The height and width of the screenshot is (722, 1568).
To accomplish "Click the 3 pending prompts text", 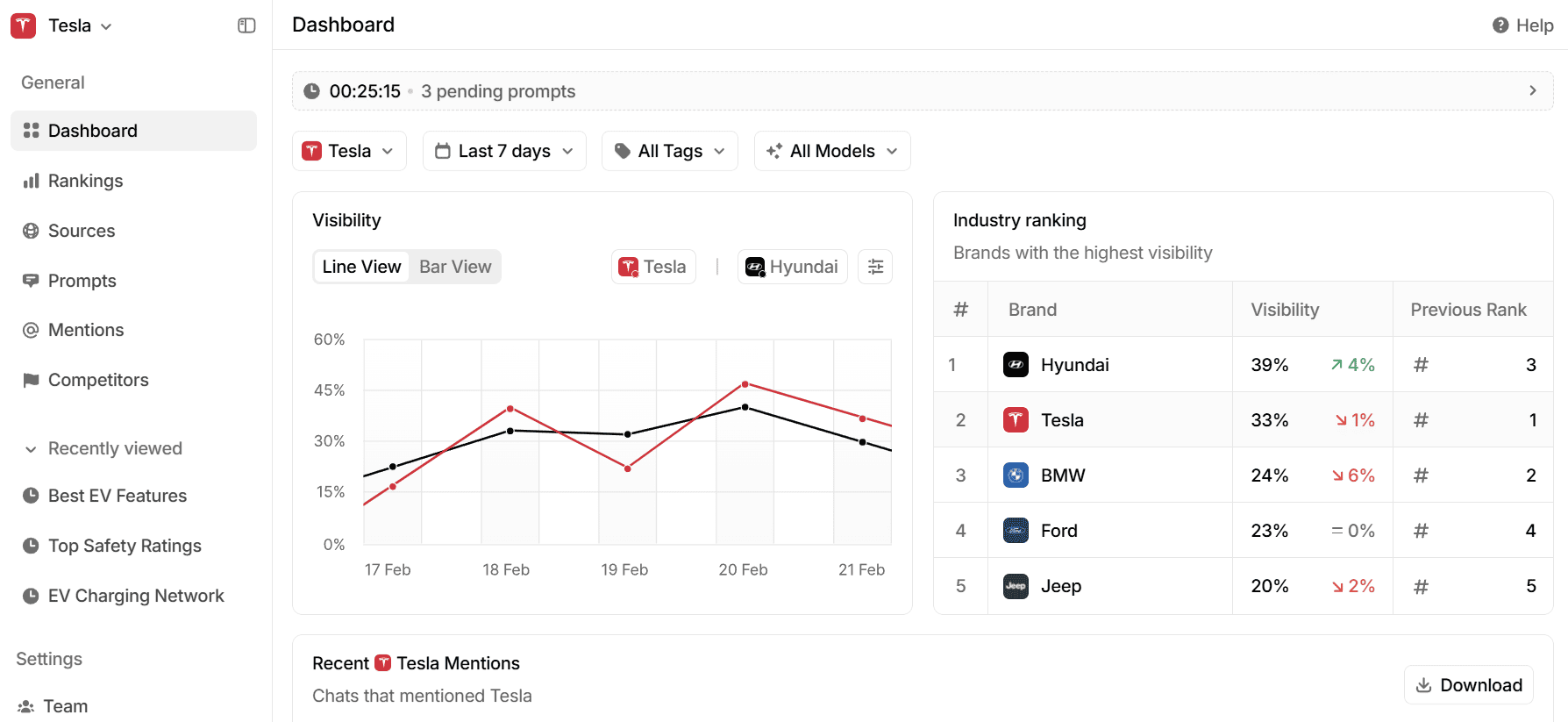I will 498,91.
